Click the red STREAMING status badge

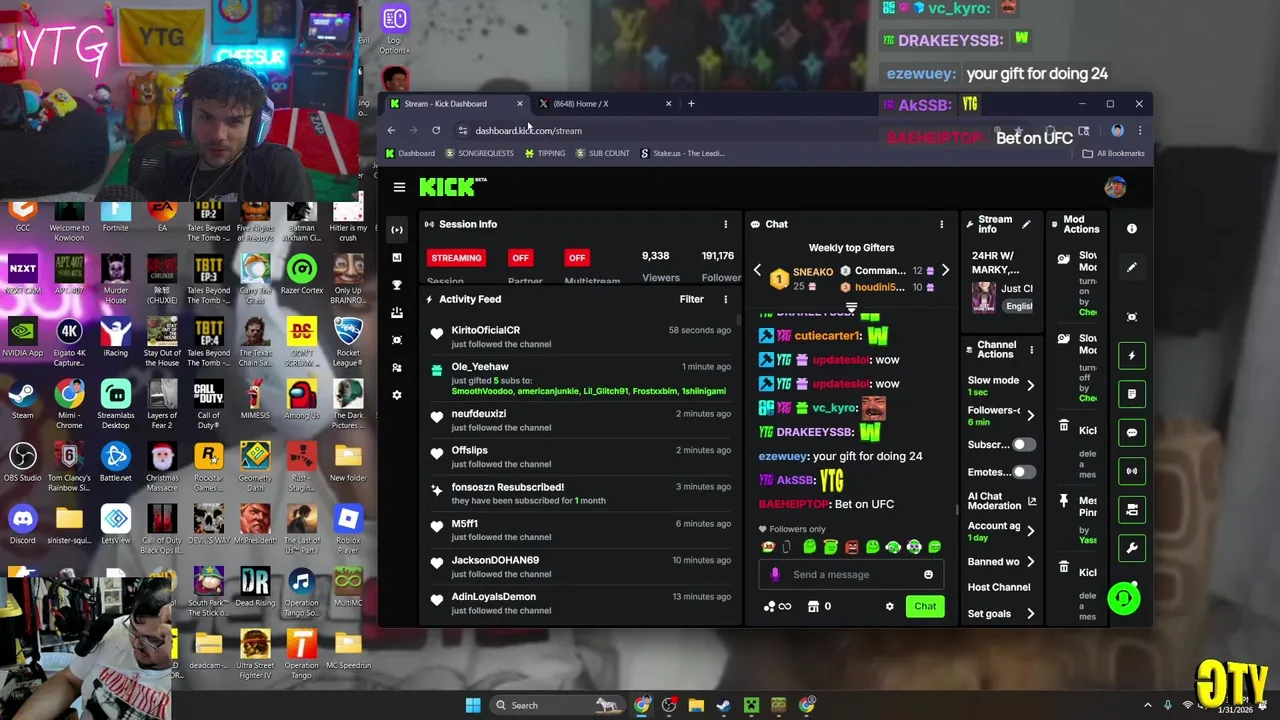point(456,258)
